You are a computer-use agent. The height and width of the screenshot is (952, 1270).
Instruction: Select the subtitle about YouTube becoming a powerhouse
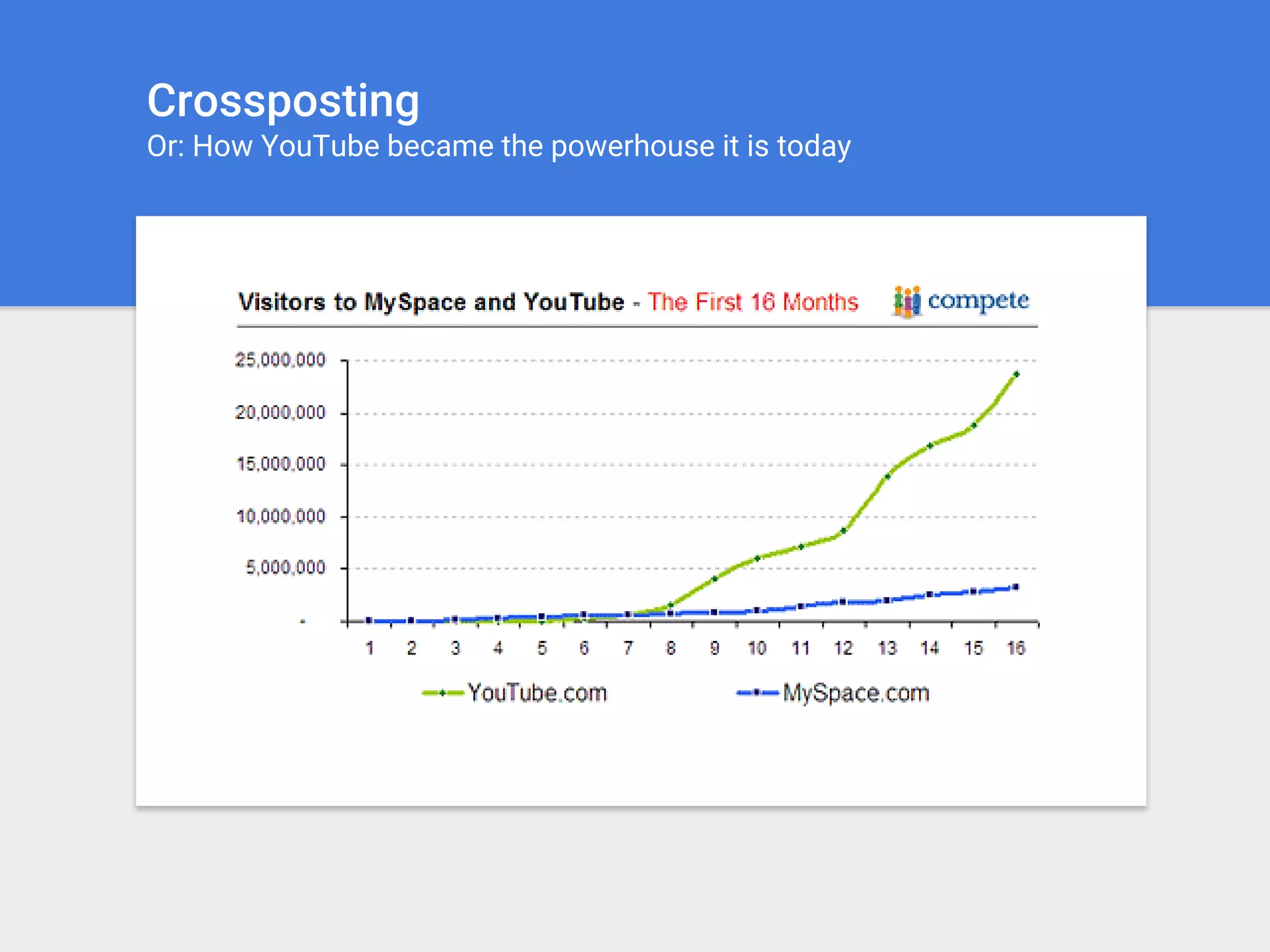[499, 147]
